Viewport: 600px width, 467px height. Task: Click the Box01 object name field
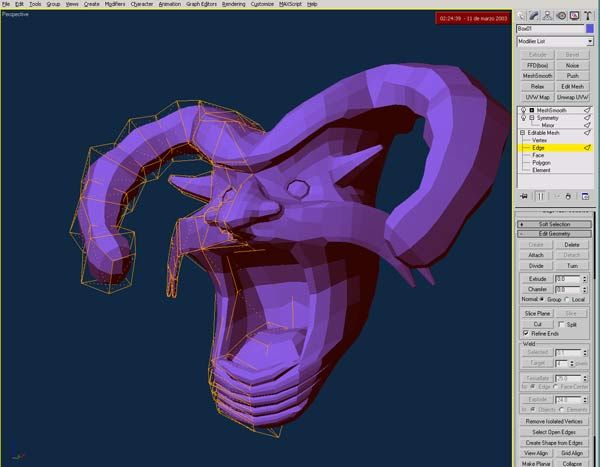point(550,29)
